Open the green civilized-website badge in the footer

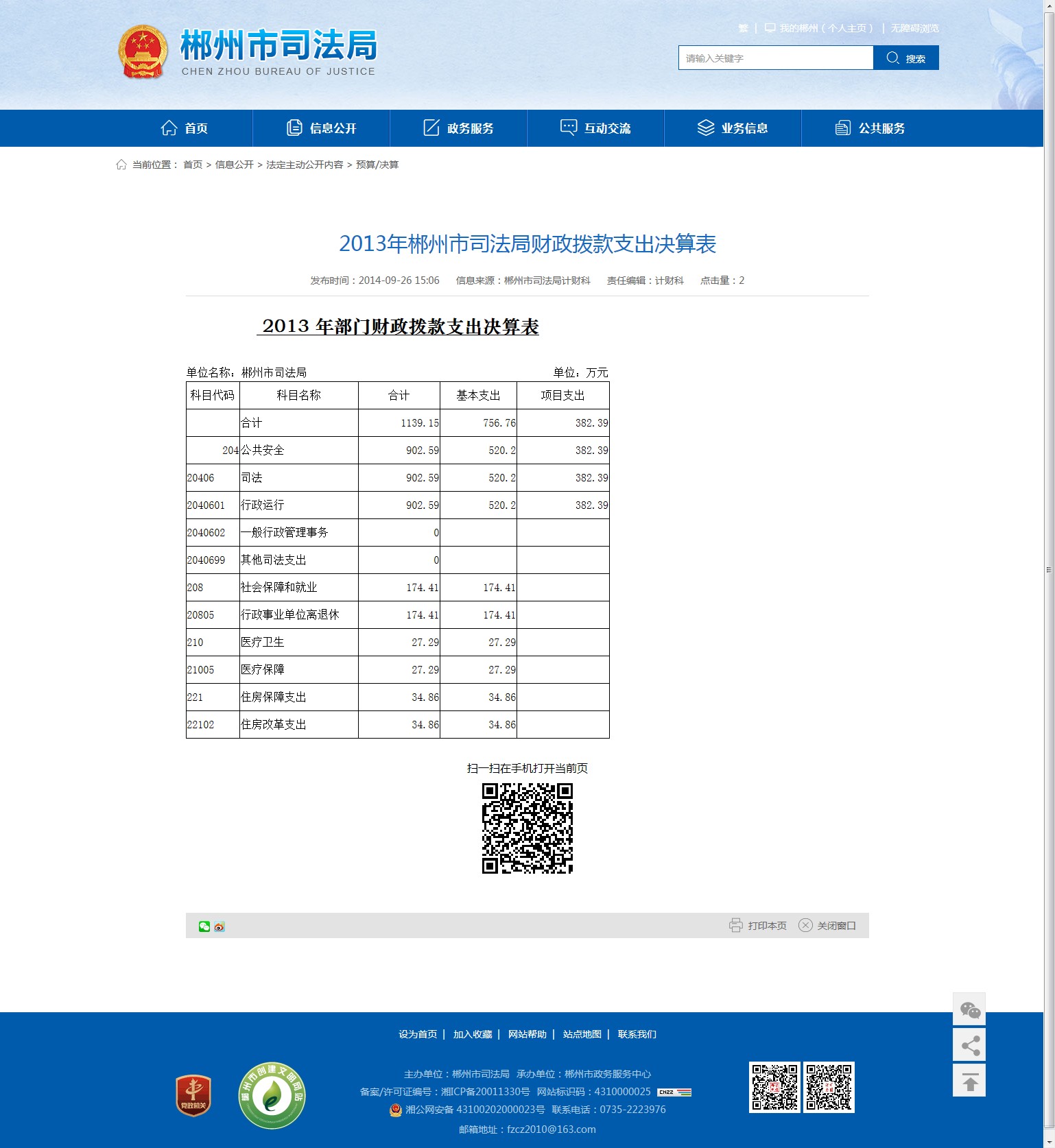pyautogui.click(x=272, y=1095)
